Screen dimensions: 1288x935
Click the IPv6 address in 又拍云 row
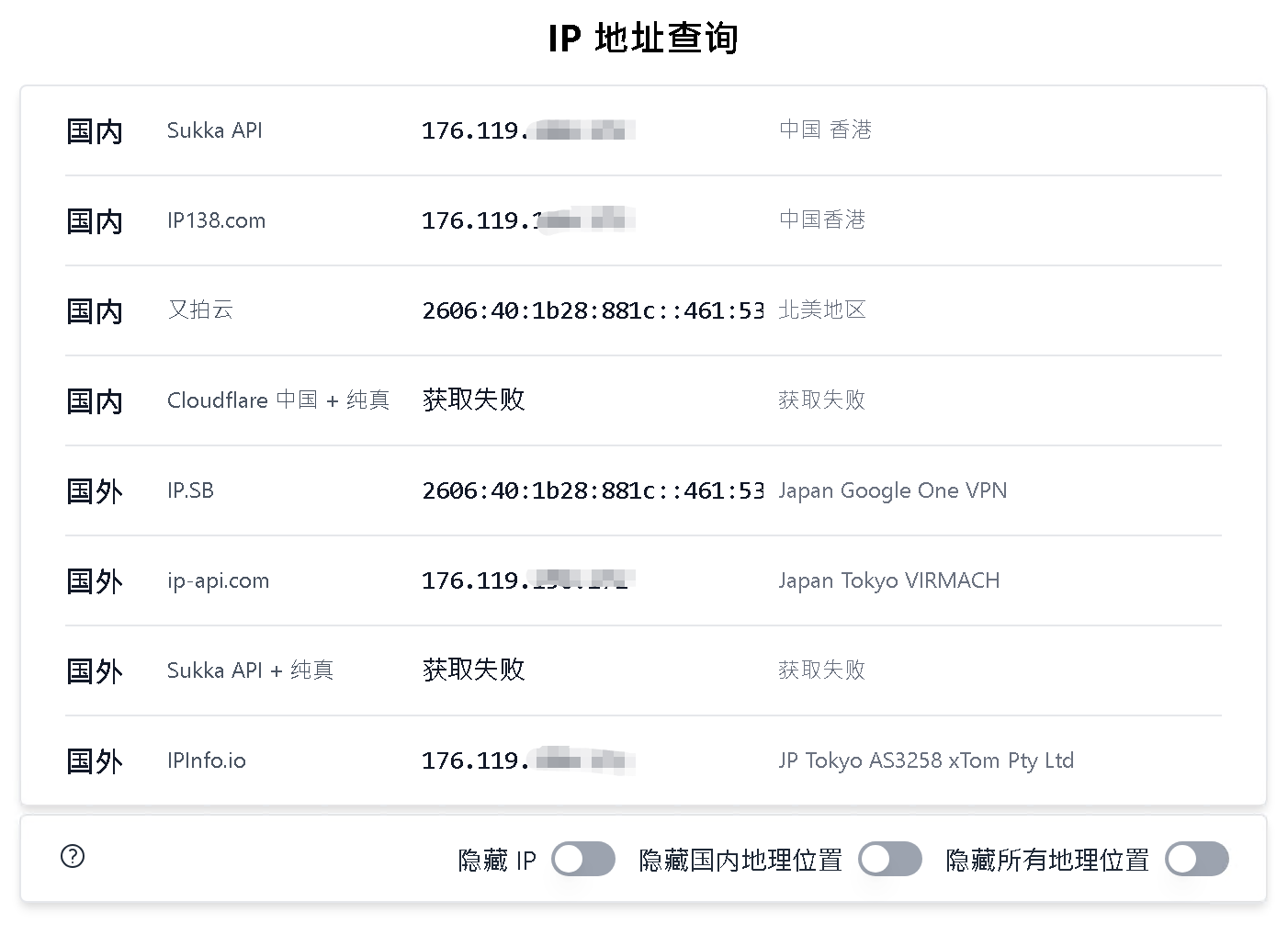(x=593, y=311)
